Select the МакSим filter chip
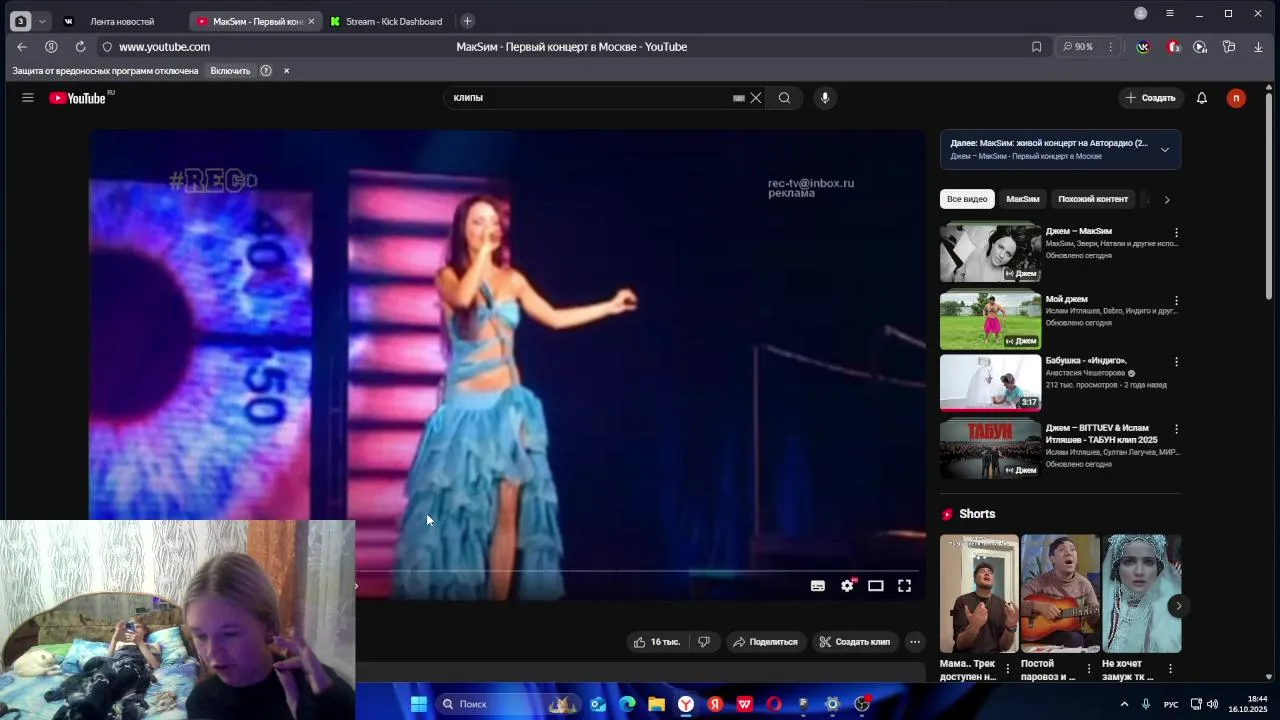The width and height of the screenshot is (1280, 720). pos(1022,199)
